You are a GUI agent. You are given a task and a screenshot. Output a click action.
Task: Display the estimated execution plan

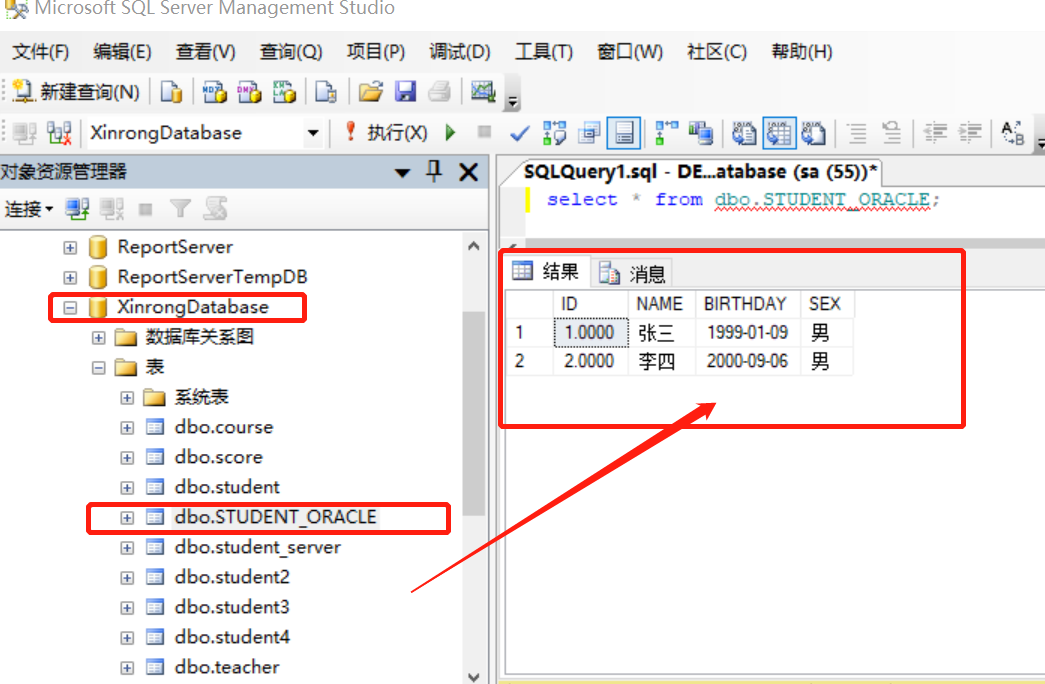[x=554, y=133]
